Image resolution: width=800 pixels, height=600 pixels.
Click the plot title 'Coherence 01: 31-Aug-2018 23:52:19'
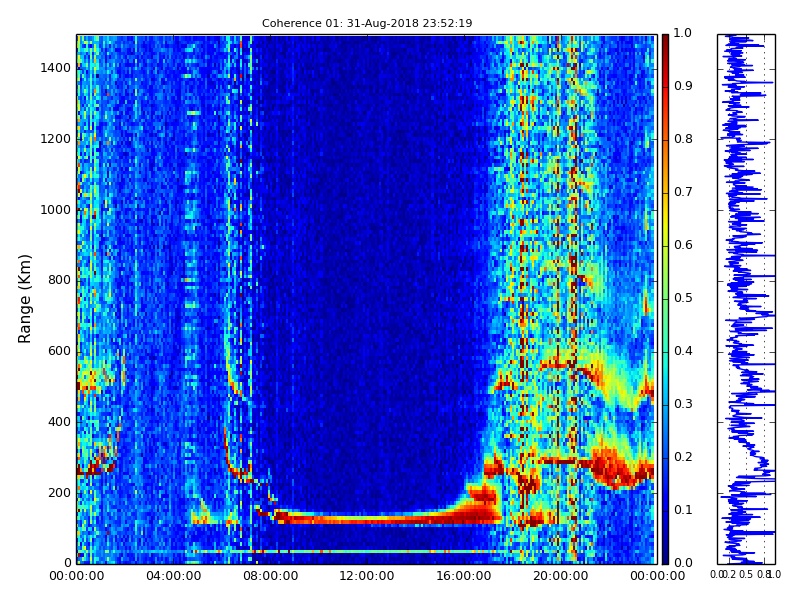click(367, 23)
